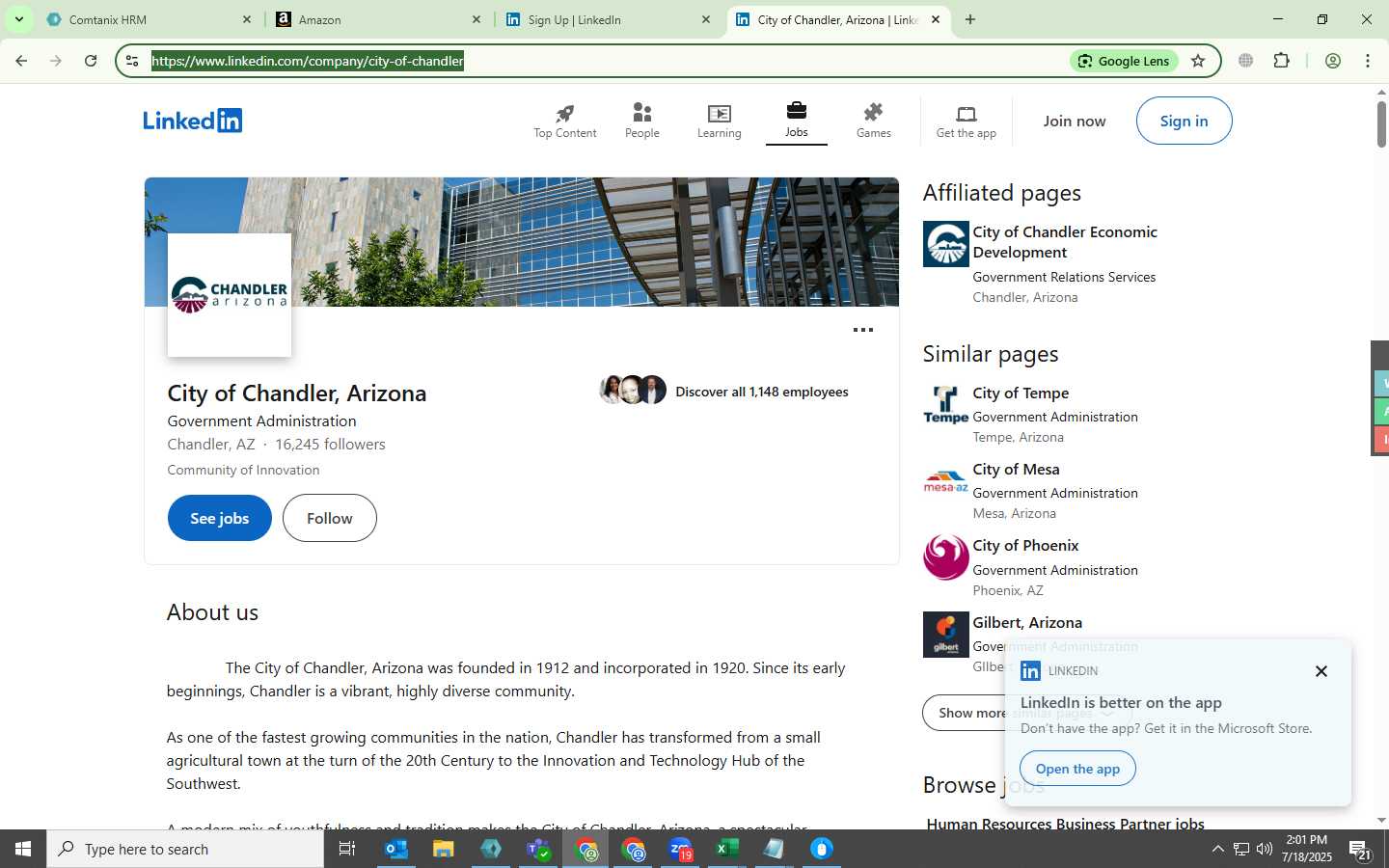Open City of Chandler Economic Development logo
Image resolution: width=1389 pixels, height=868 pixels.
[946, 244]
